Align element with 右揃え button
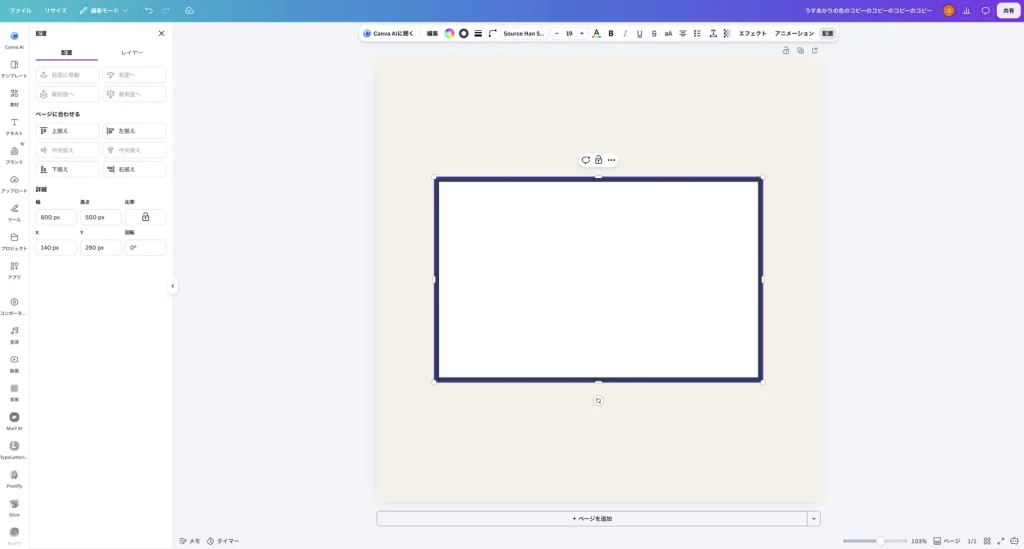Image resolution: width=1024 pixels, height=549 pixels. click(x=134, y=169)
